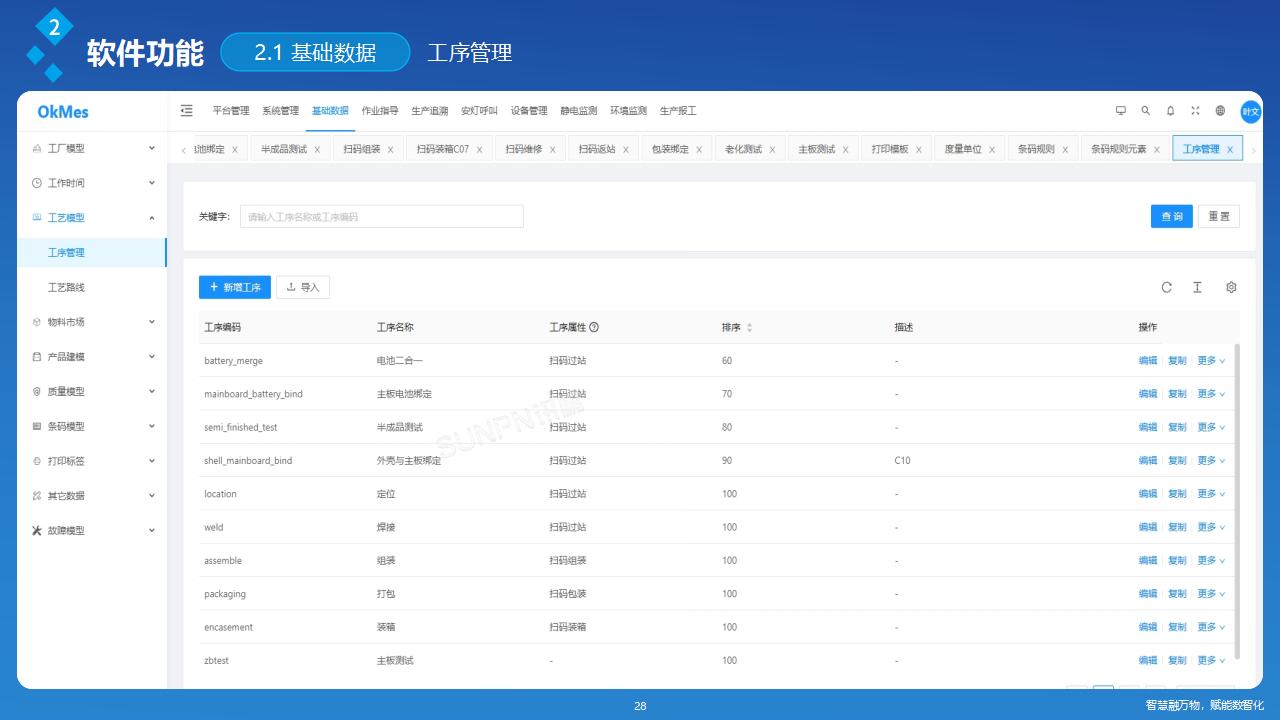Image resolution: width=1280 pixels, height=720 pixels.
Task: Expand 条码模型 sidebar menu
Action: (x=92, y=426)
